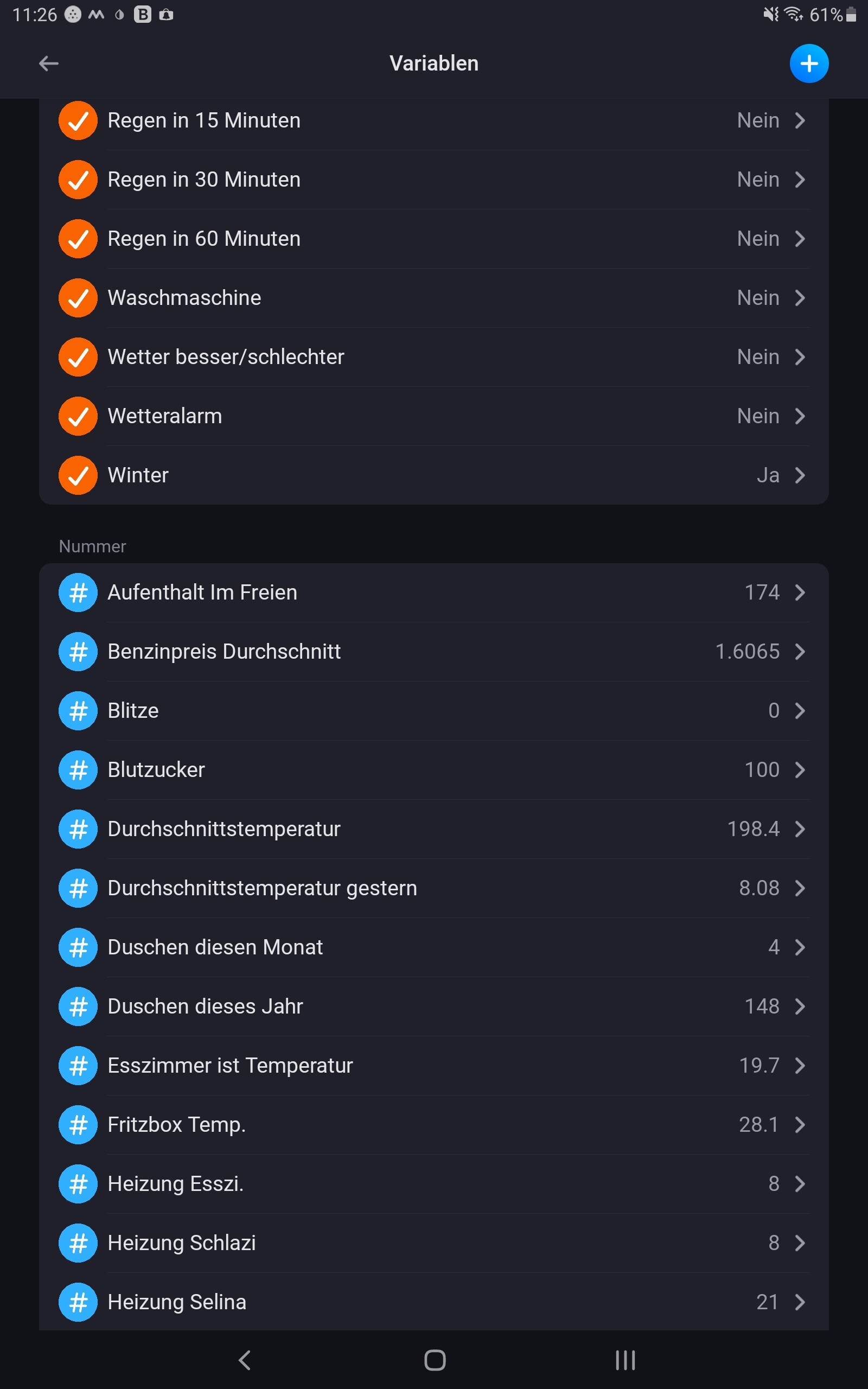Toggle the Winter checkmark icon
Screen dimensions: 868x1389
pos(78,475)
